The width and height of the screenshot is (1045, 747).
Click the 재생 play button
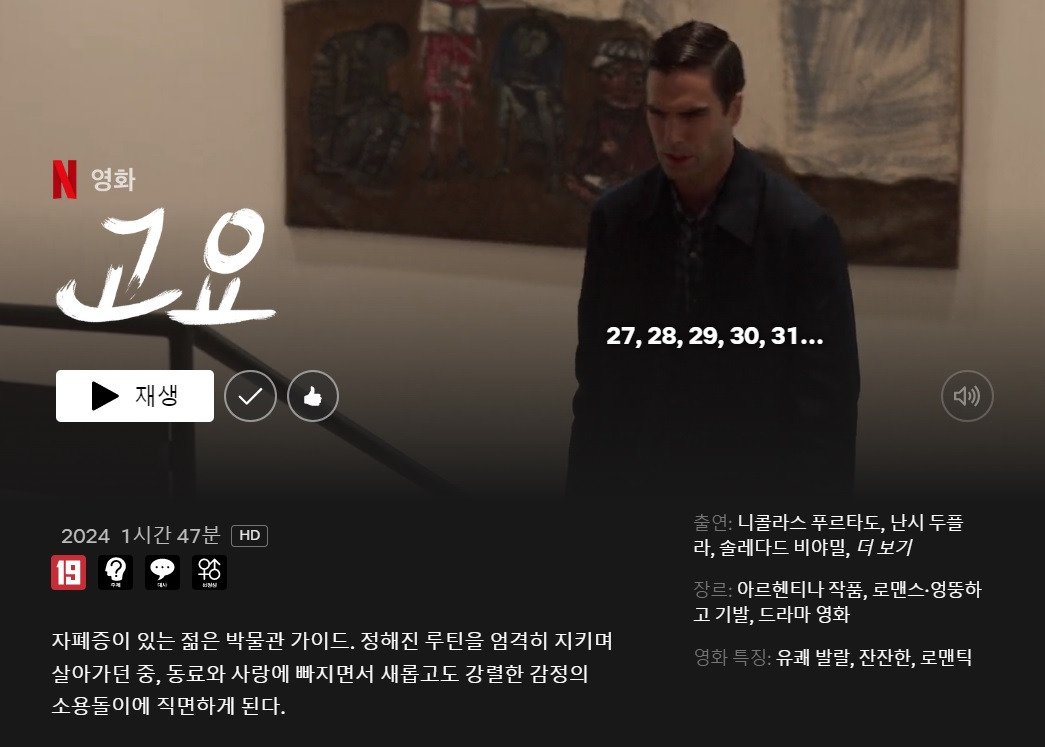[x=135, y=396]
